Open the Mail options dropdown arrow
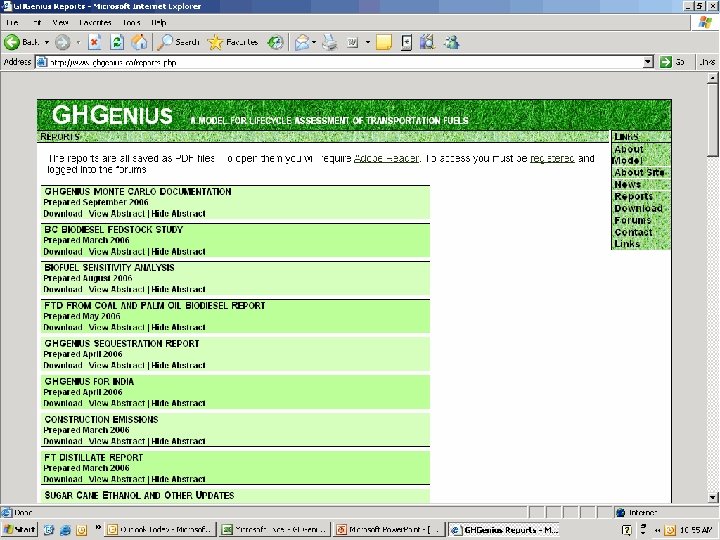This screenshot has width=720, height=540. tap(314, 42)
